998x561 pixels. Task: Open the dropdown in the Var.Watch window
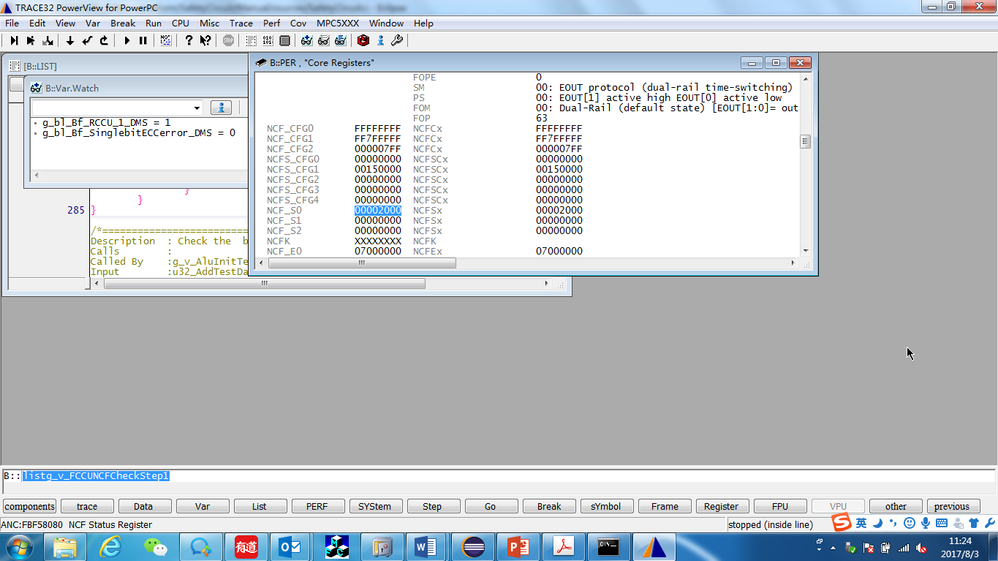pos(197,108)
